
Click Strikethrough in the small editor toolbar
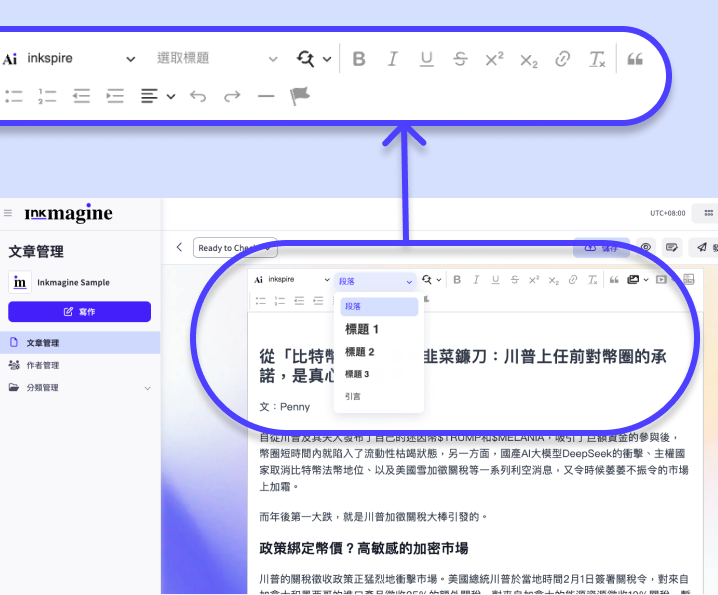click(x=515, y=279)
